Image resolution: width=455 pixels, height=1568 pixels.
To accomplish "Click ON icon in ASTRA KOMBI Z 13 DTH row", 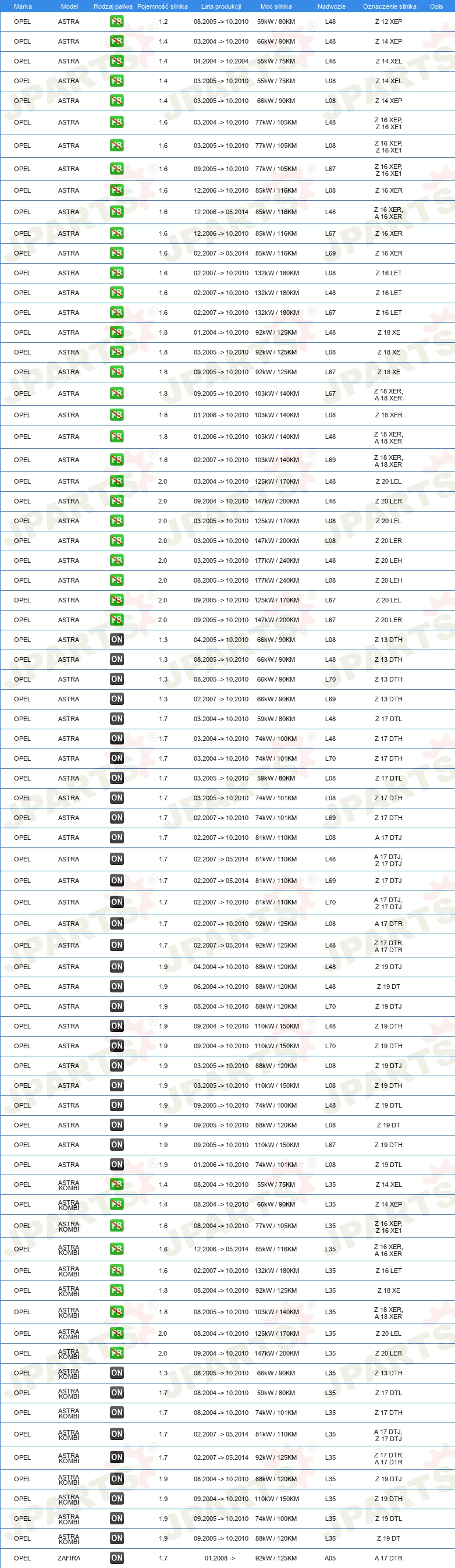I will [x=117, y=1372].
